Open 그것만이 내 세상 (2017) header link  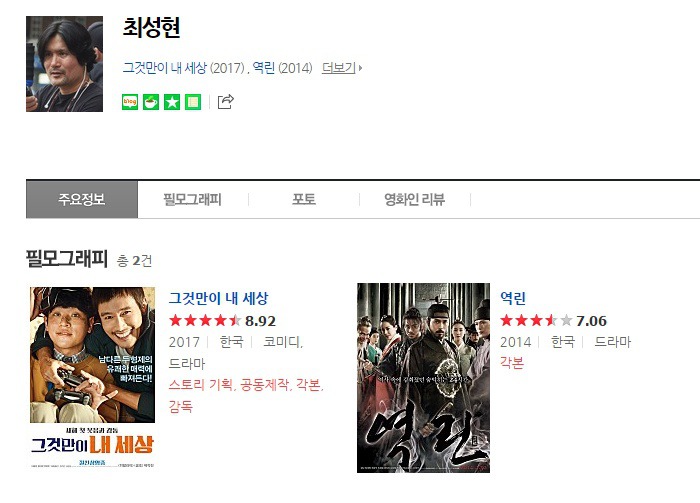183,68
